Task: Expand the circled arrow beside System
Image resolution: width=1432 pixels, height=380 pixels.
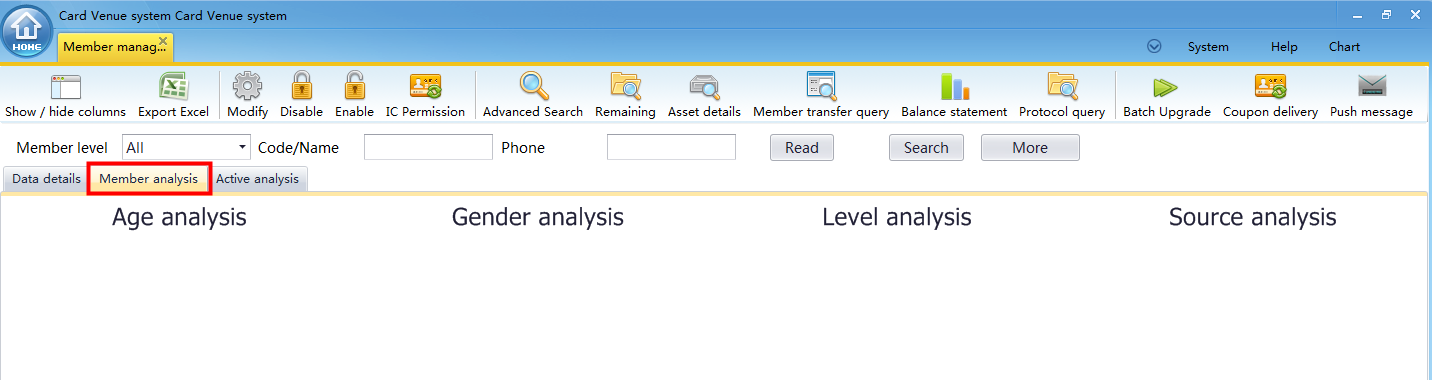Action: 1154,46
